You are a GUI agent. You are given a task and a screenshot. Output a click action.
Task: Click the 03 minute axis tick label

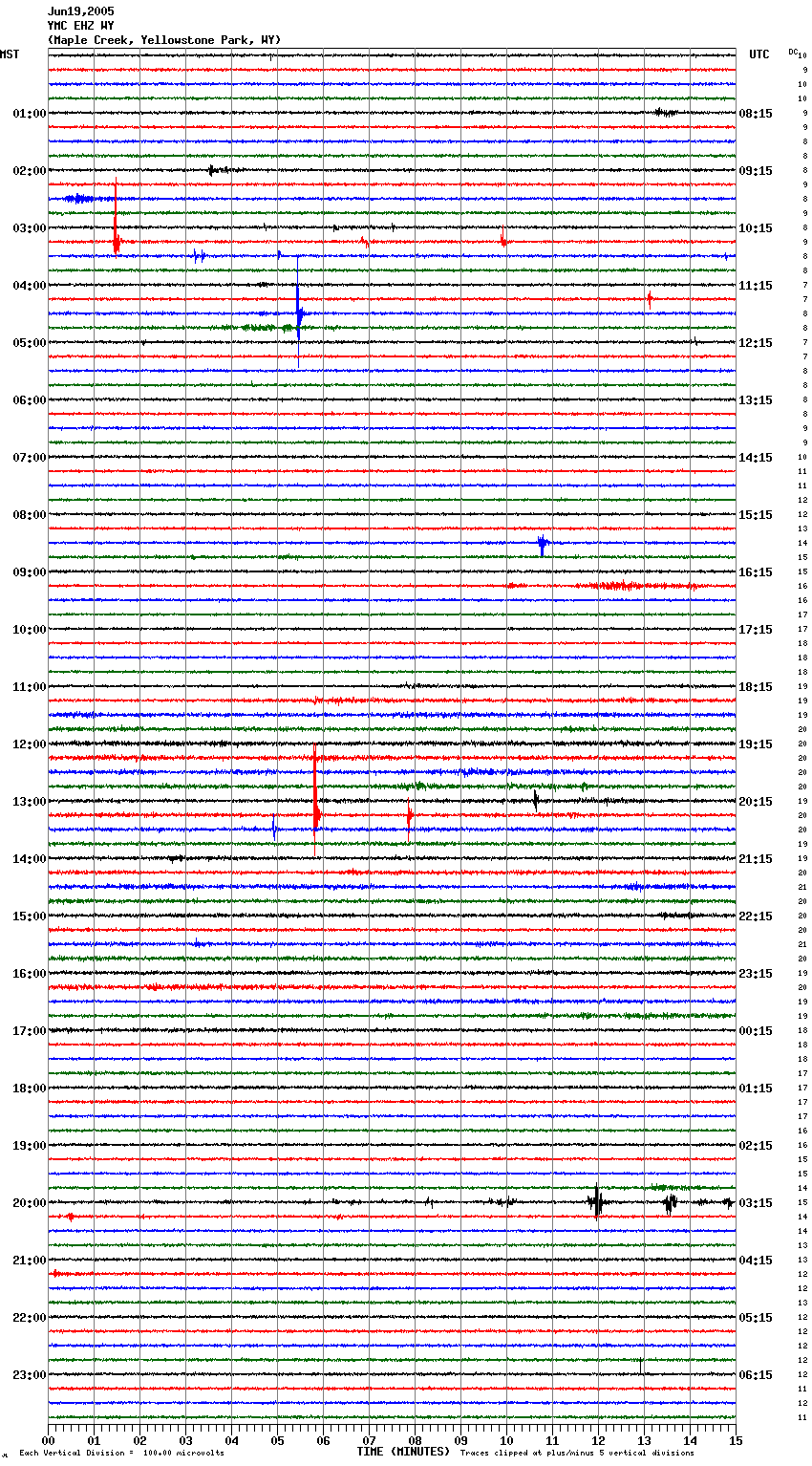point(186,1441)
